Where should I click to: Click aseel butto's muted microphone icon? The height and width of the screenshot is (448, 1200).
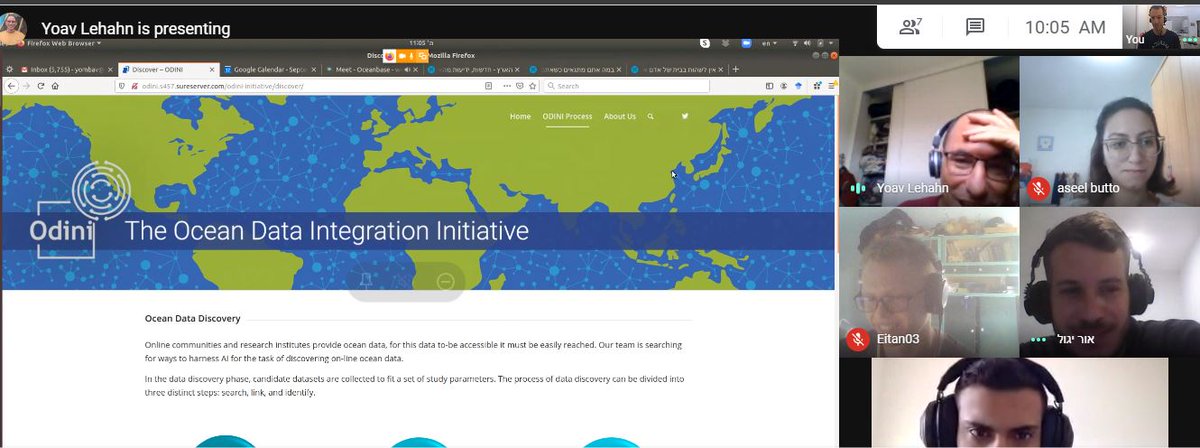(x=1038, y=187)
